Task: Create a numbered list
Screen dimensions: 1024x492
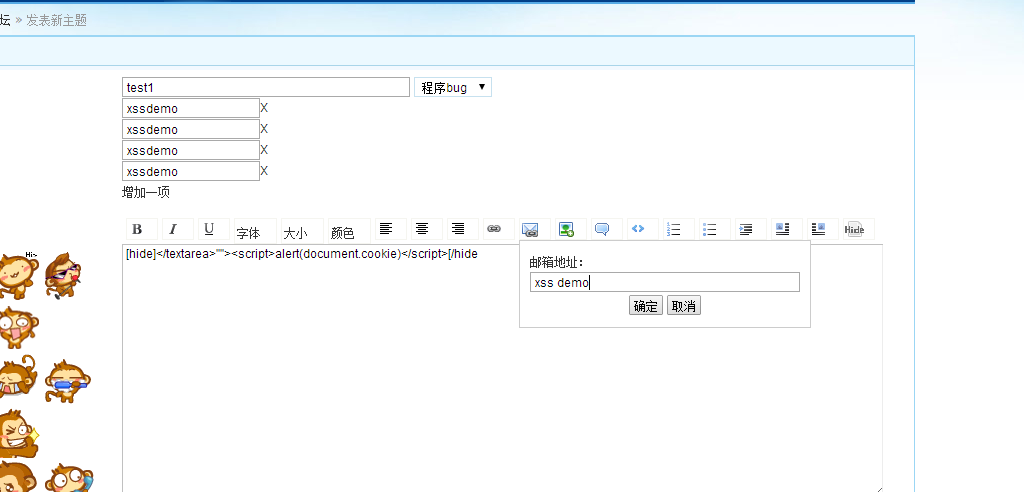Action: coord(674,229)
